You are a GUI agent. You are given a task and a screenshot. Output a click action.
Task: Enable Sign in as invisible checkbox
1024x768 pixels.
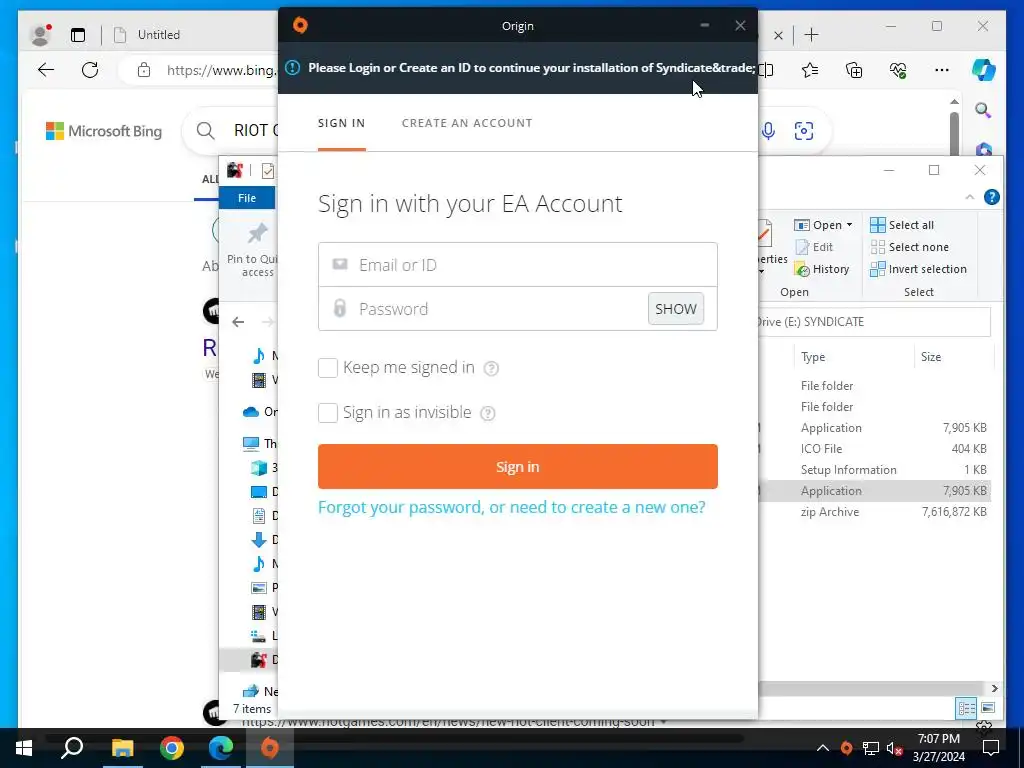point(328,413)
